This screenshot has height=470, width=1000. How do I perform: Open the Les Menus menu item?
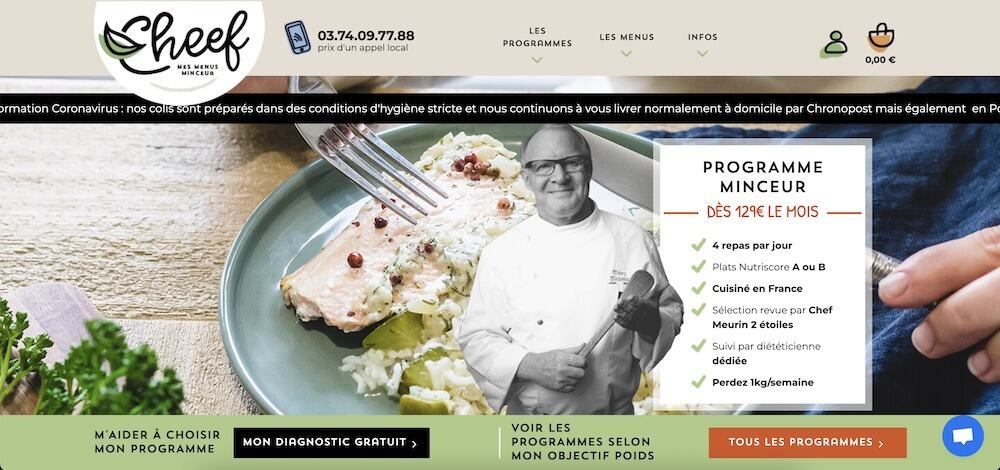coord(626,37)
